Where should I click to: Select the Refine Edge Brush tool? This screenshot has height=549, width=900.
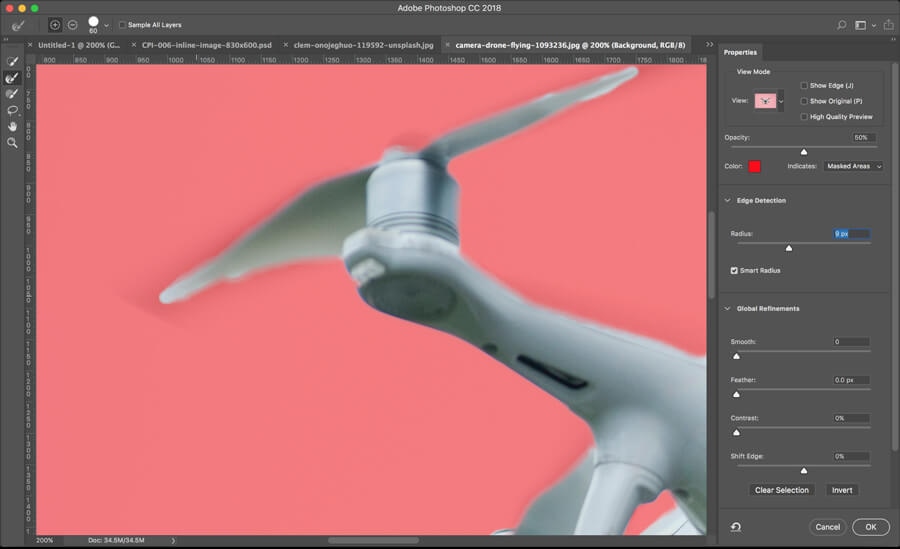pos(13,78)
